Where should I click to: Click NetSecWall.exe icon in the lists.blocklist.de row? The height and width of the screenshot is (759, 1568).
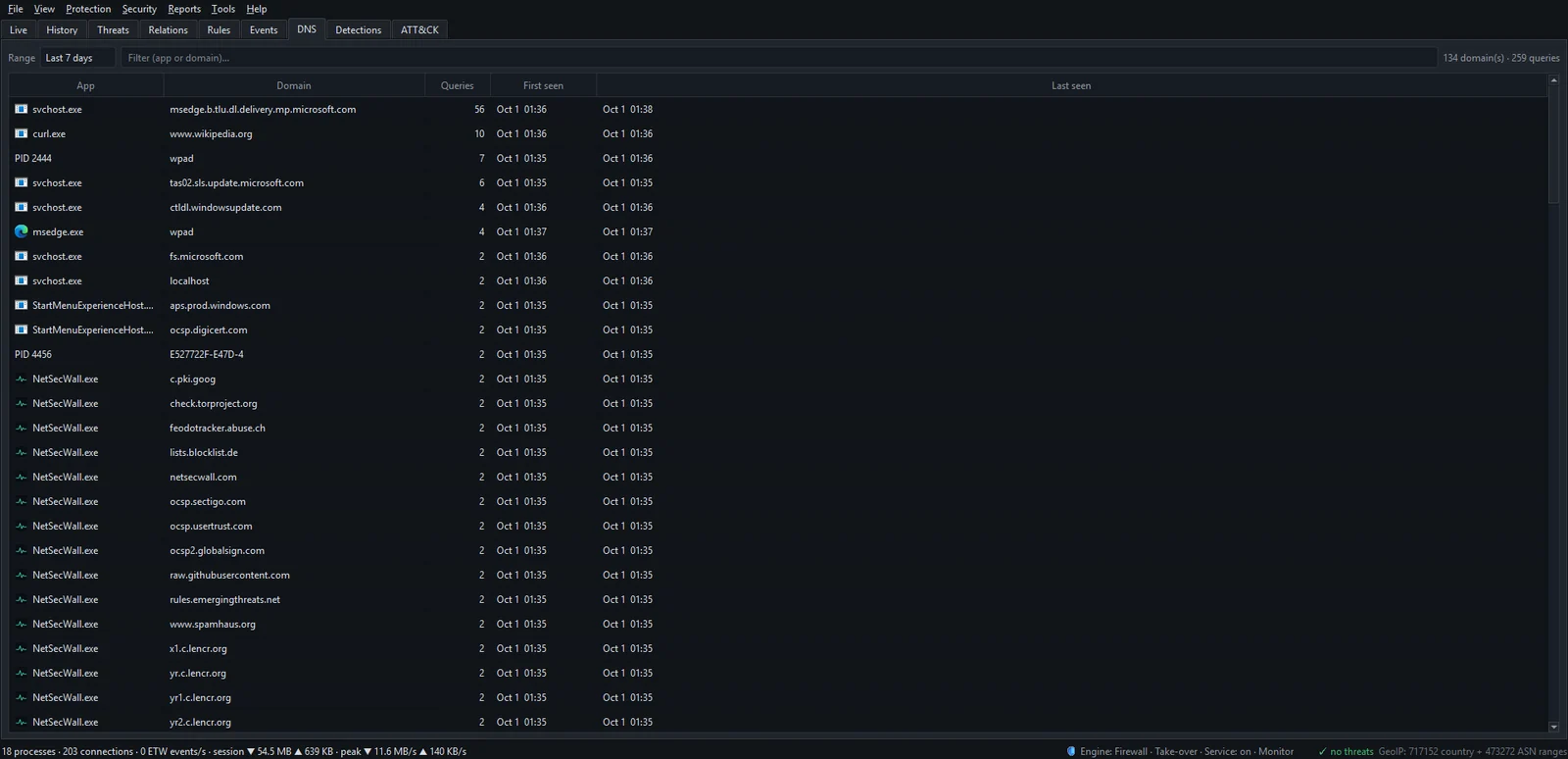click(21, 452)
